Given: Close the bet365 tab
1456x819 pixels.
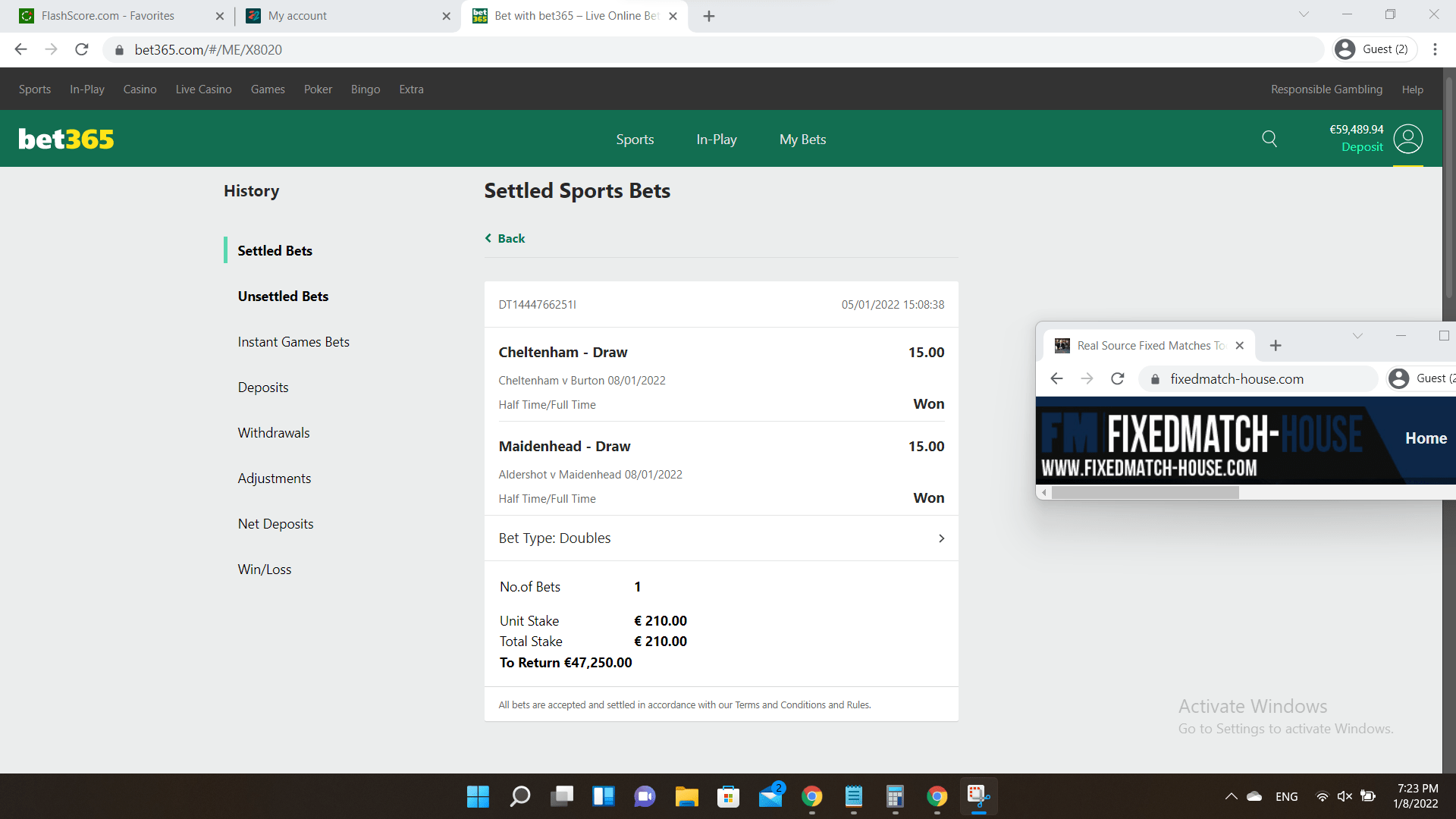Looking at the screenshot, I should (x=673, y=16).
